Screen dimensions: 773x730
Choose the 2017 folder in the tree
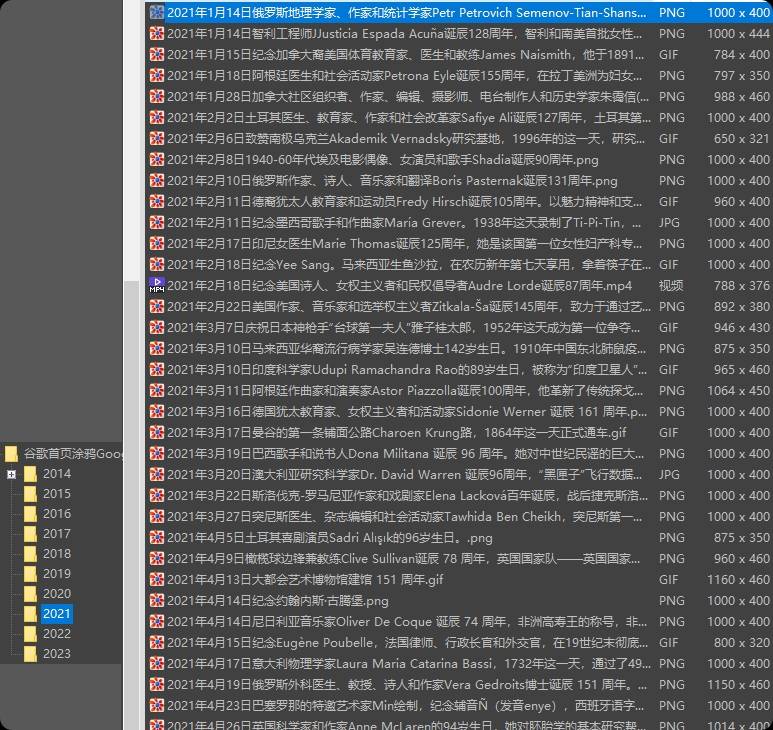56,534
